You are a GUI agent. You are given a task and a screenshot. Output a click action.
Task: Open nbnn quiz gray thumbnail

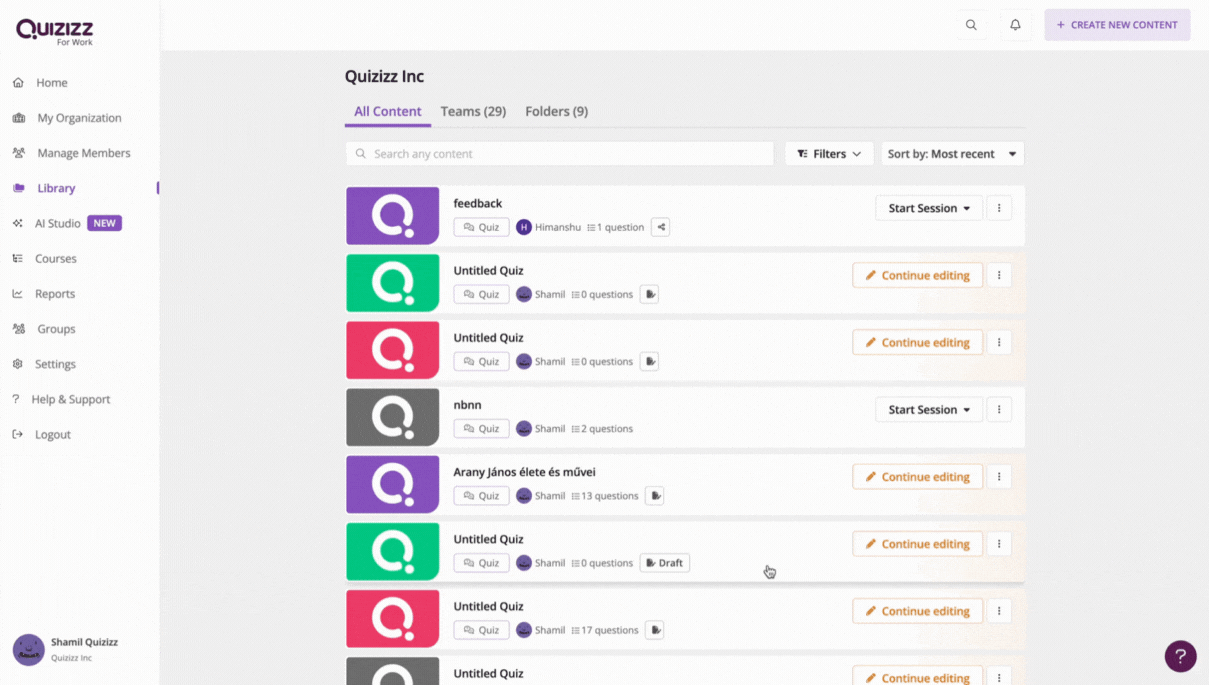(x=392, y=417)
